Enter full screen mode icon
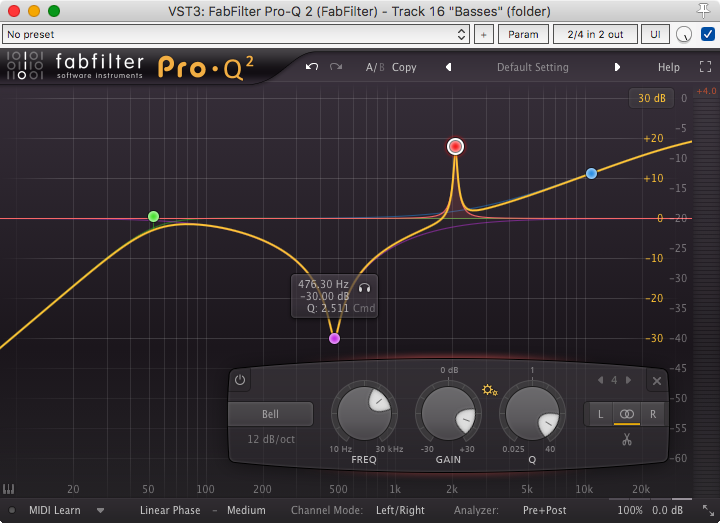Screen dimensions: 720x523 tap(705, 67)
